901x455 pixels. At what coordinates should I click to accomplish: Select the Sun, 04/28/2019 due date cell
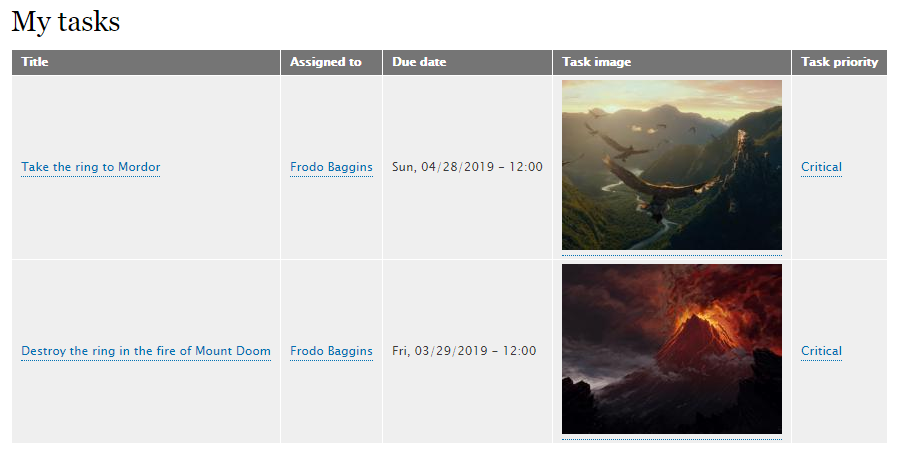[x=467, y=167]
